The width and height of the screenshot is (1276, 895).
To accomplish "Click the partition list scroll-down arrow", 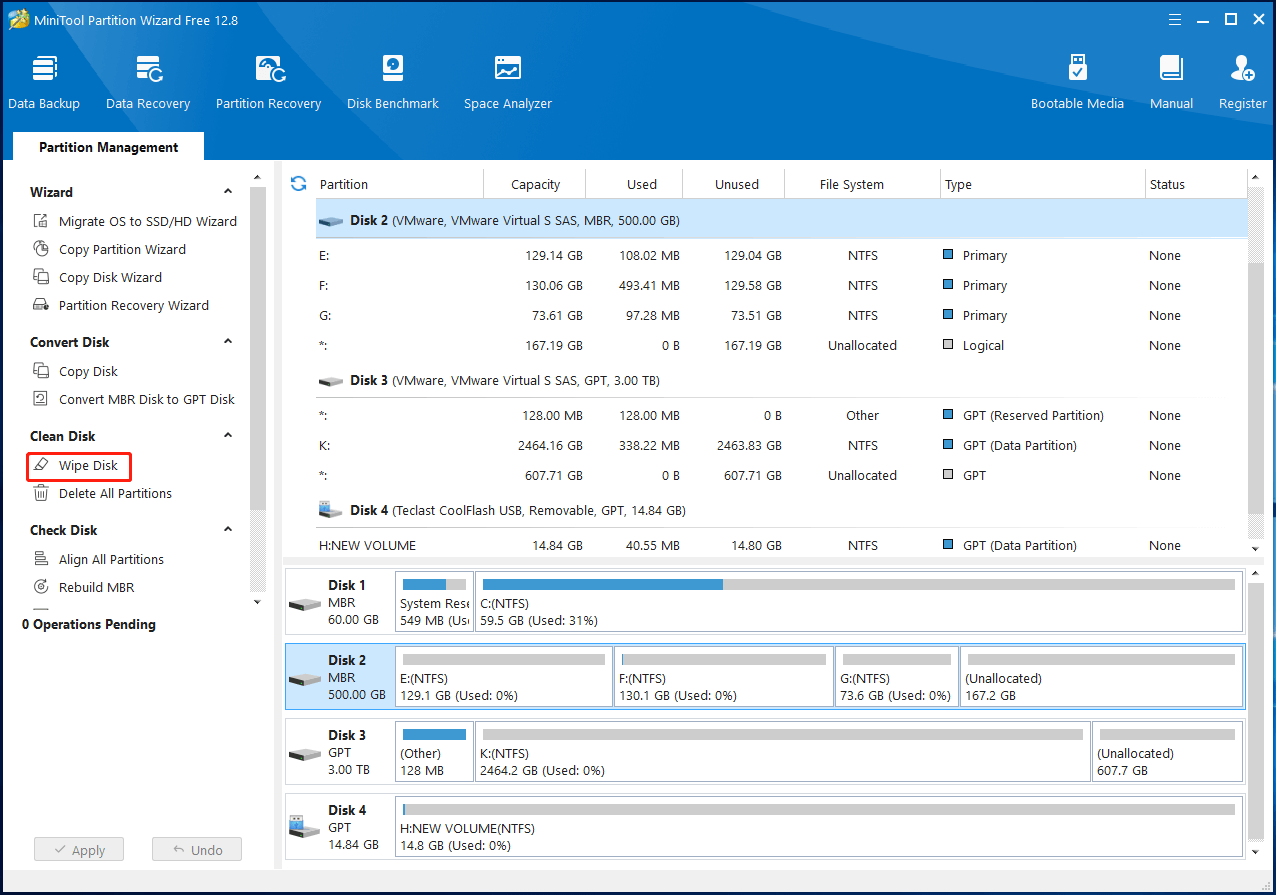I will click(1255, 549).
